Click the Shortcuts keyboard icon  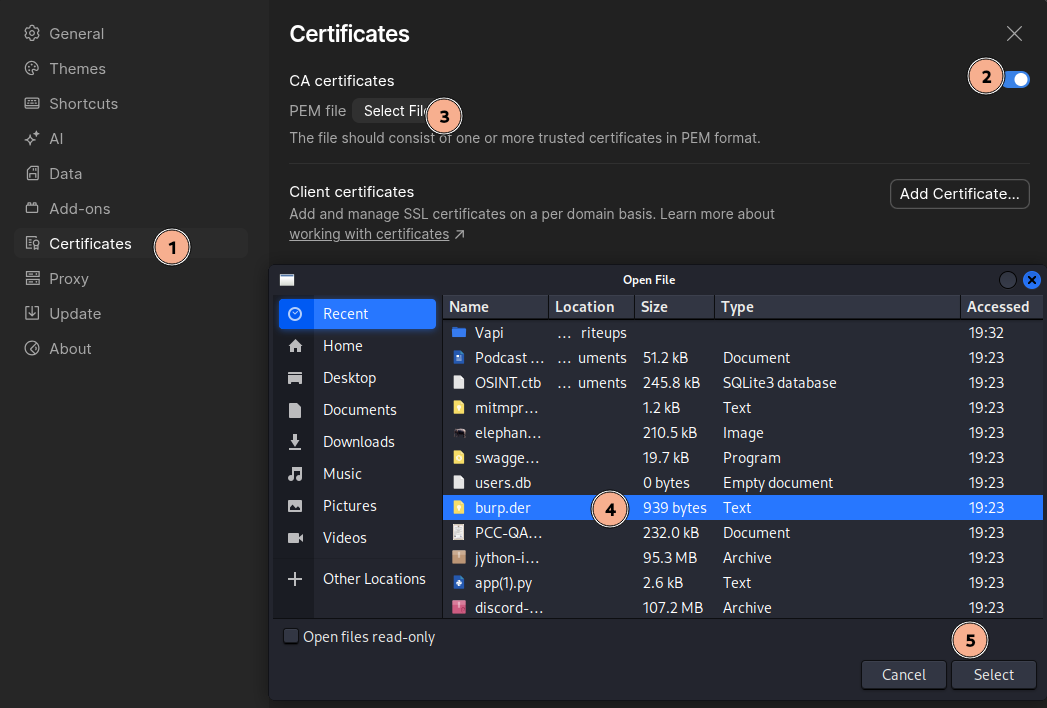pos(32,104)
